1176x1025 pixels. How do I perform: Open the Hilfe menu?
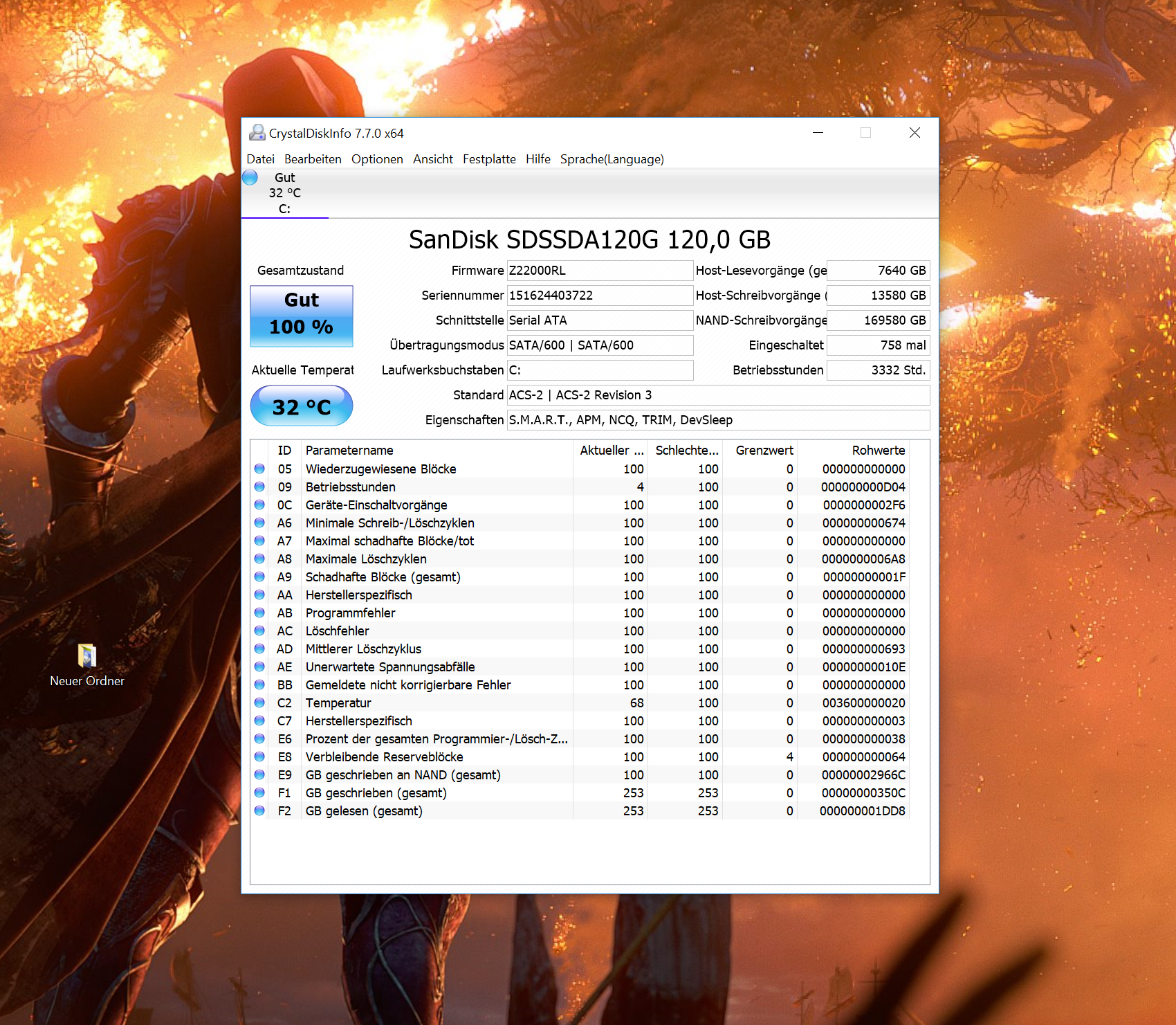point(538,159)
